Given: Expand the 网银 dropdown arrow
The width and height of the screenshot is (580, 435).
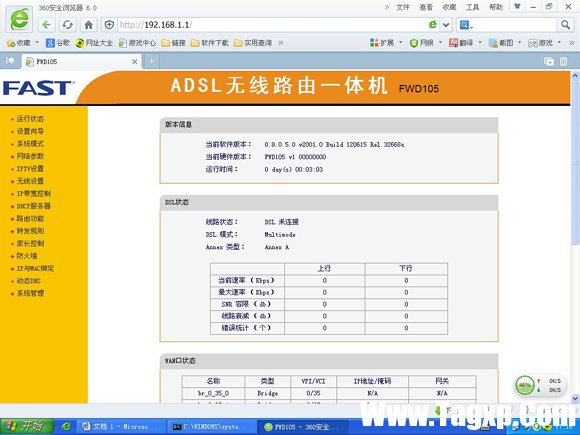Looking at the screenshot, I should tap(441, 43).
